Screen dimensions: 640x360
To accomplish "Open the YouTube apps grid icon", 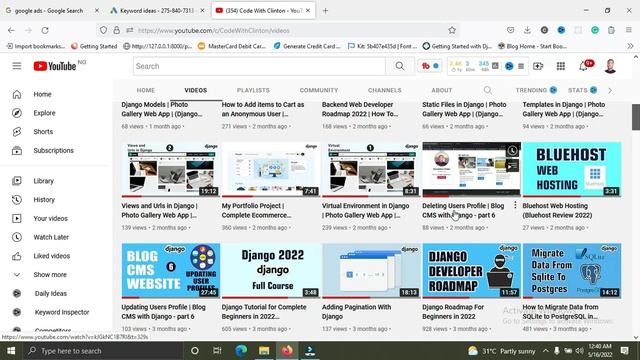I will 561,66.
